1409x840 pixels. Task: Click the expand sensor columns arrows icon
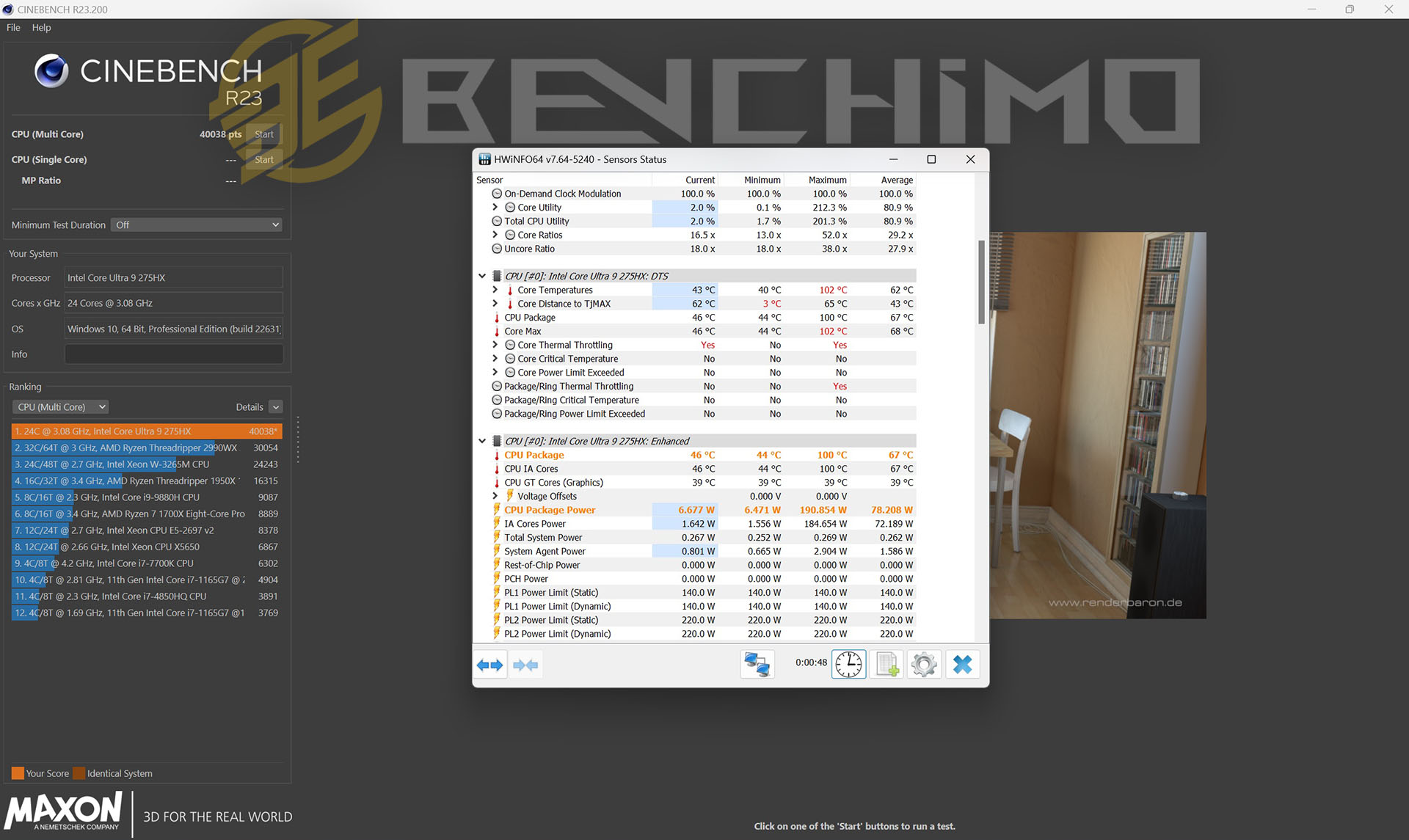489,665
